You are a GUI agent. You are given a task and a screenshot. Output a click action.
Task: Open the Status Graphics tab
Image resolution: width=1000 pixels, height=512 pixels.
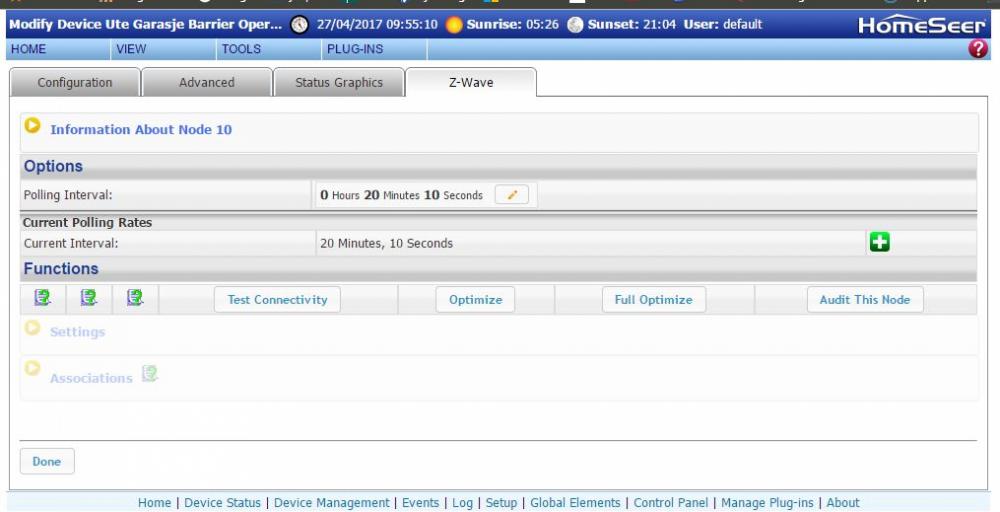338,83
